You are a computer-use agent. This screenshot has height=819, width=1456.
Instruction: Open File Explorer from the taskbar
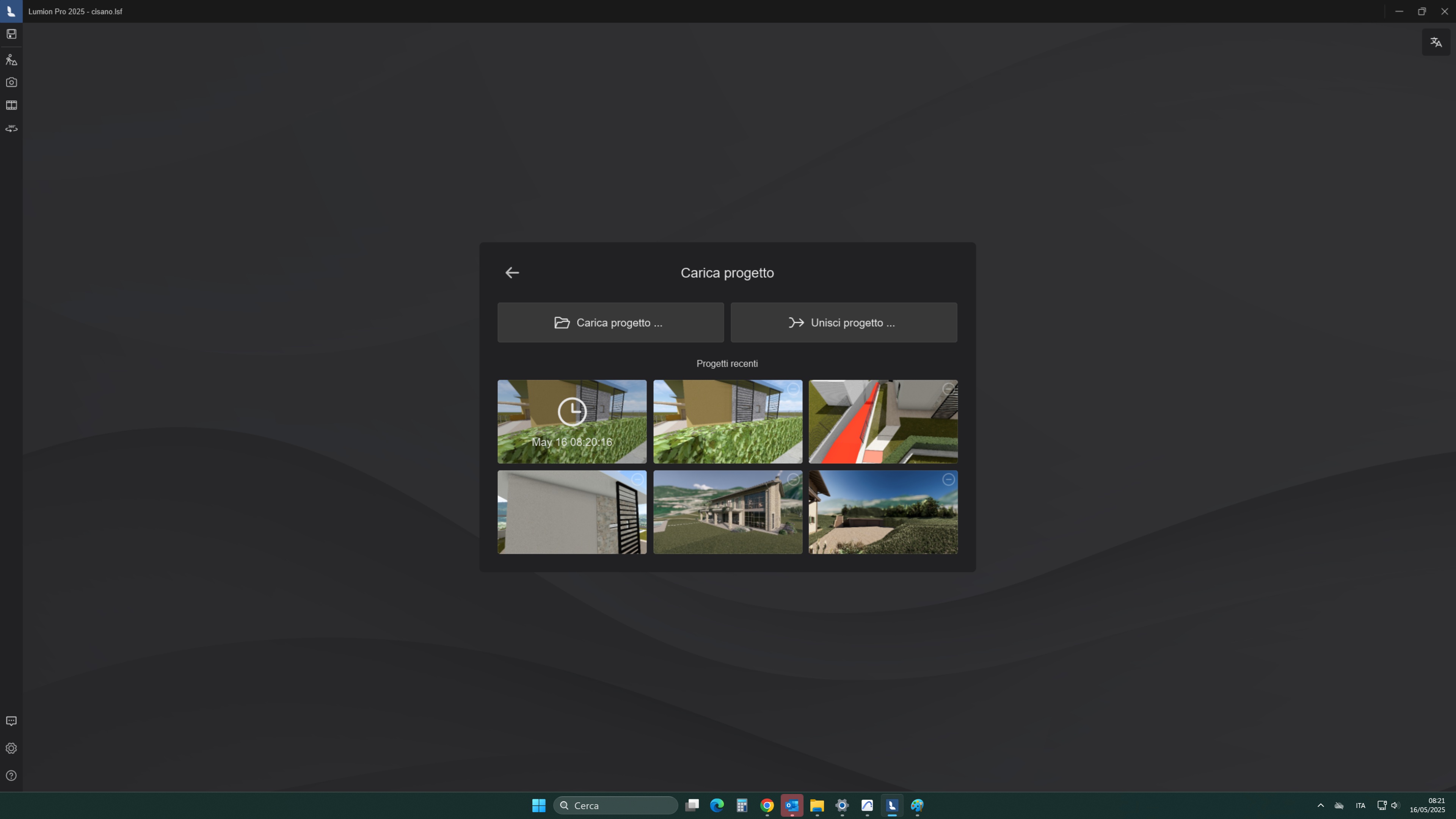coord(817,805)
